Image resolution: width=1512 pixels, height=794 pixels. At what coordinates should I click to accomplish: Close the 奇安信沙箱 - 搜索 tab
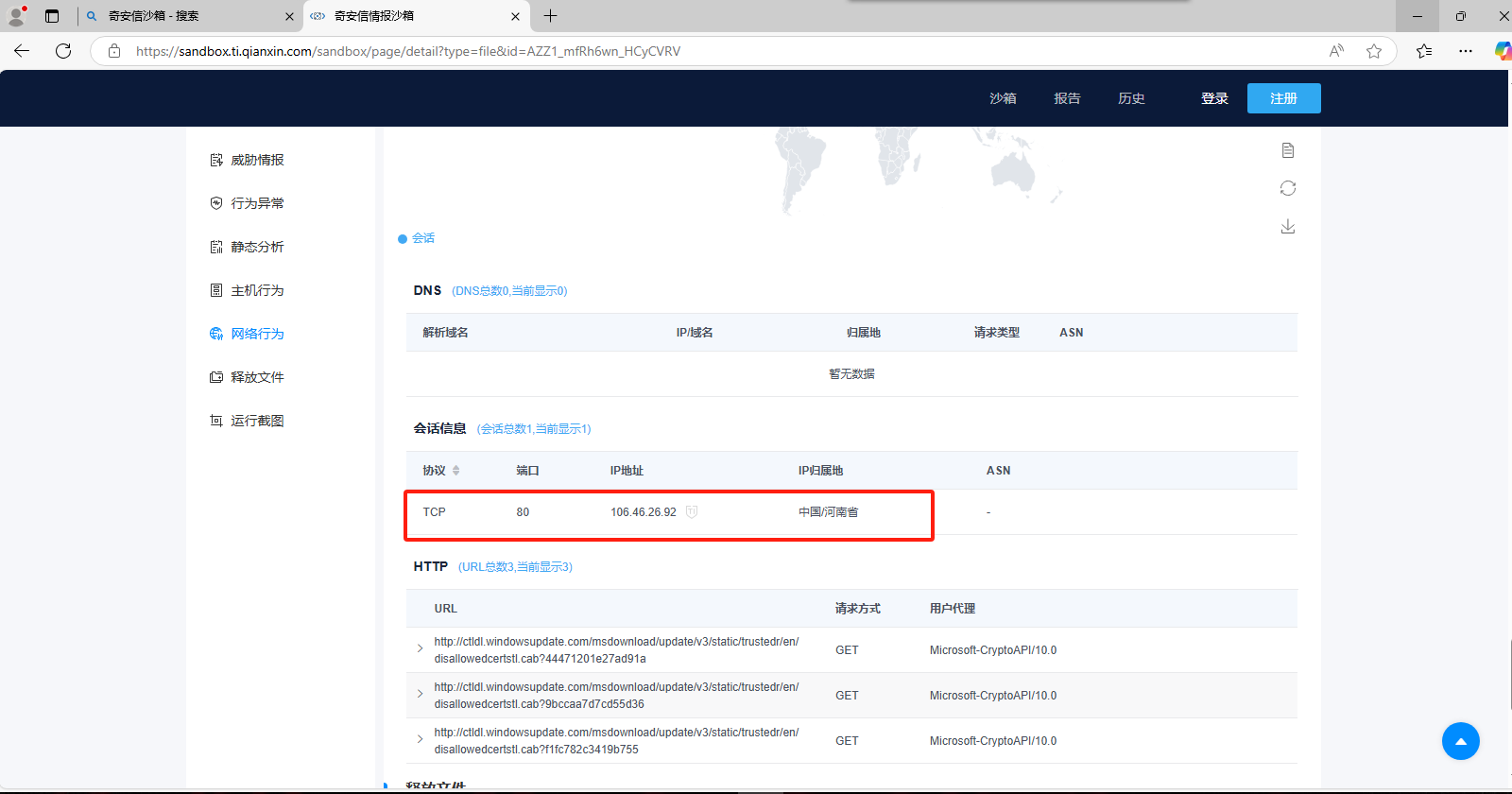pos(289,16)
